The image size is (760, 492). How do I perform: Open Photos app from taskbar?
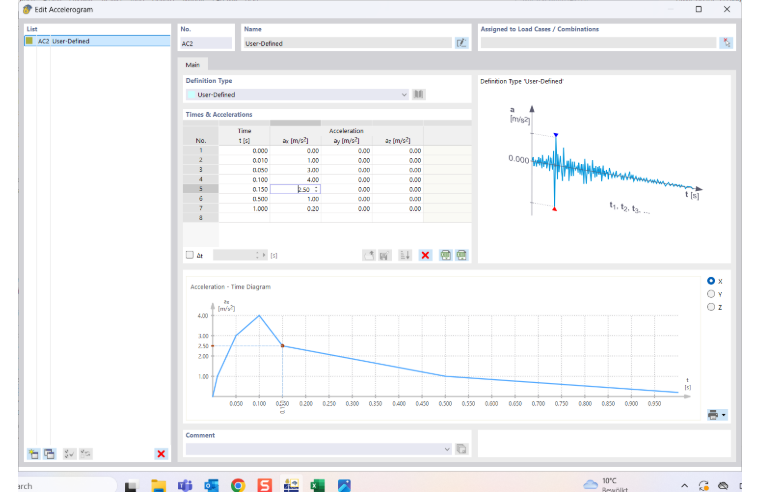click(x=344, y=485)
